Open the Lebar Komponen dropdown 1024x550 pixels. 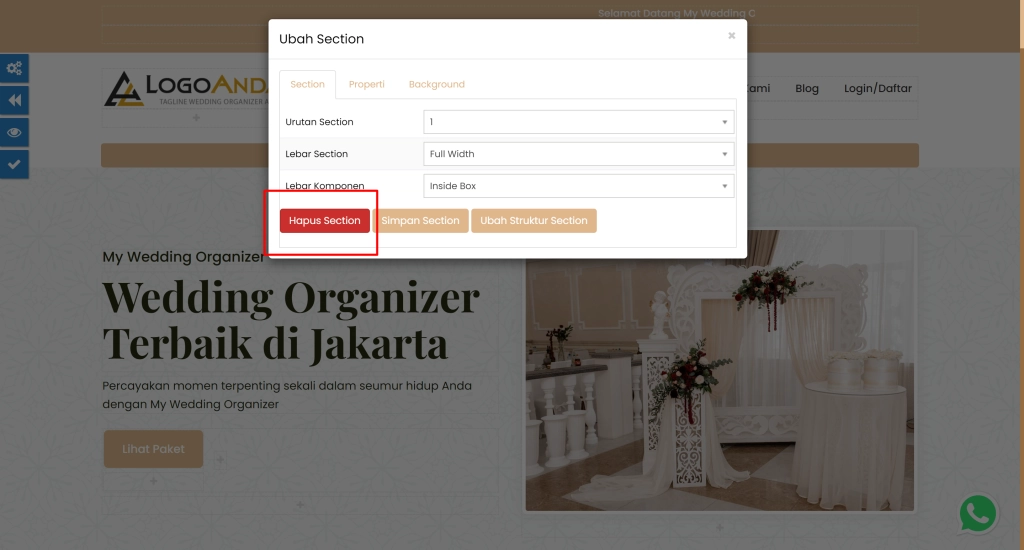579,186
